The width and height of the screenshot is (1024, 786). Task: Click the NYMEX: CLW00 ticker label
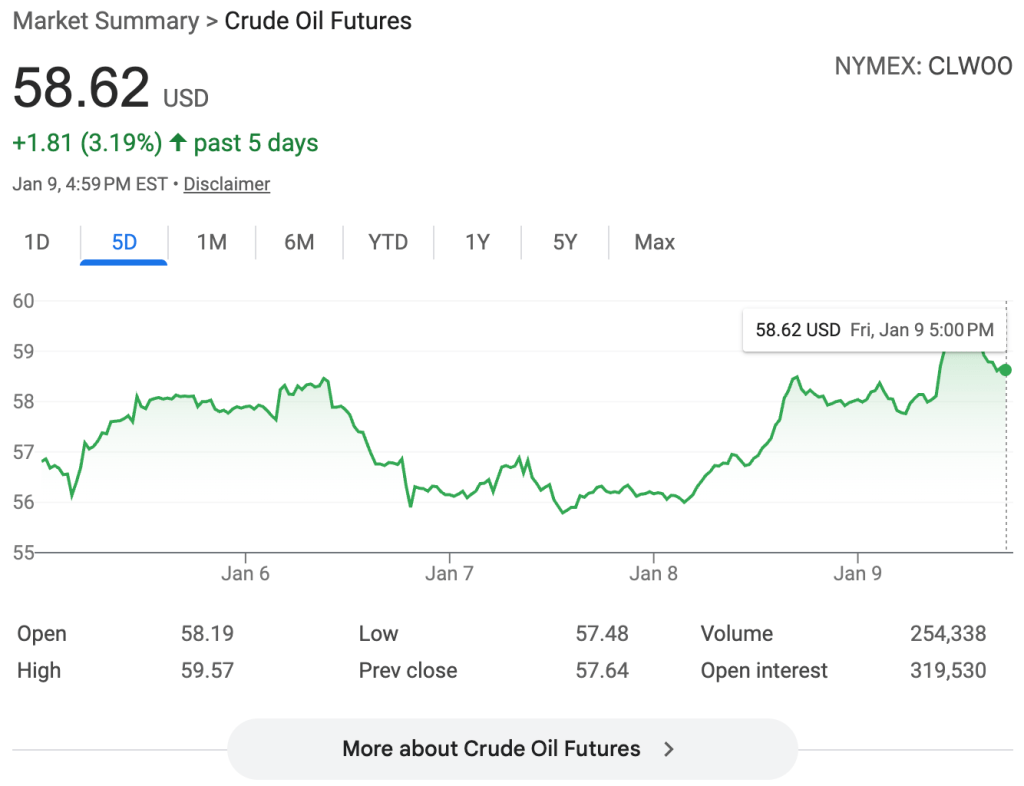point(923,67)
